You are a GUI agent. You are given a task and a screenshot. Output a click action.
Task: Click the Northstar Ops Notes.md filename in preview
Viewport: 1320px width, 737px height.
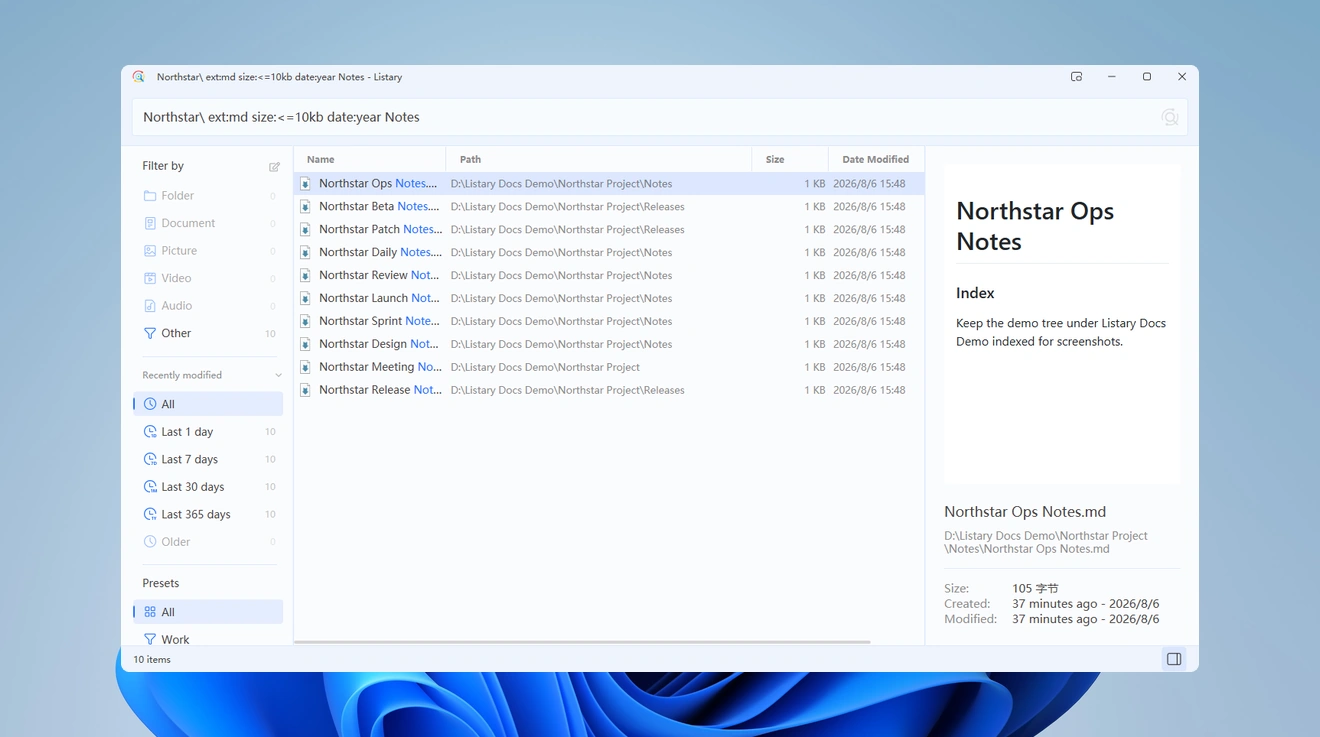(x=1025, y=512)
